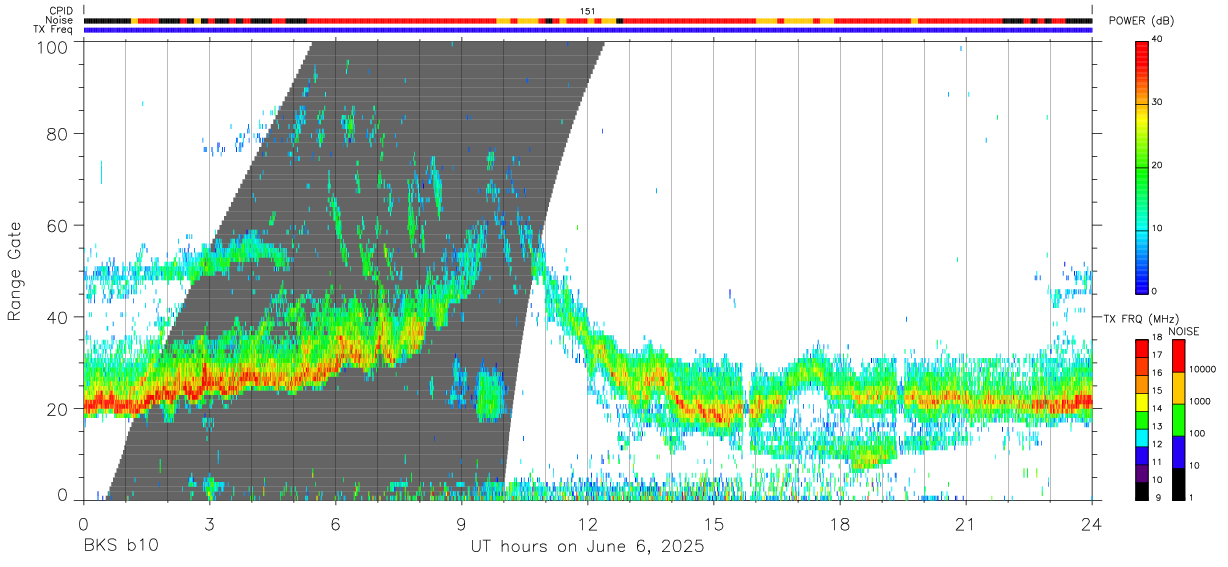Click the POWER (dB) legend title
The height and width of the screenshot is (567, 1228).
1142,21
